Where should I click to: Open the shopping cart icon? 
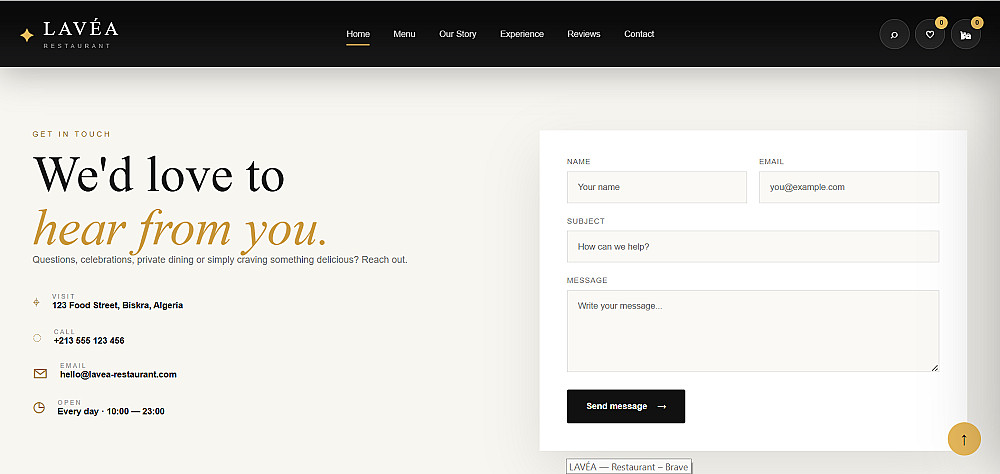click(x=966, y=34)
